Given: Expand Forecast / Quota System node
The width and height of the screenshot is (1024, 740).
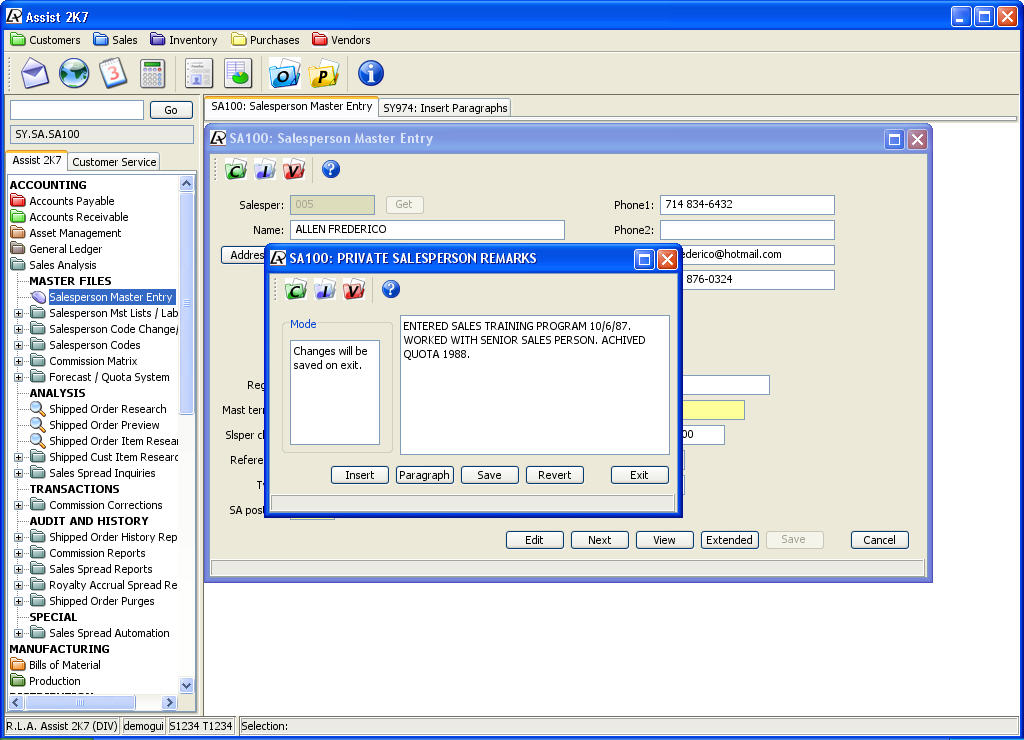Looking at the screenshot, I should (18, 378).
